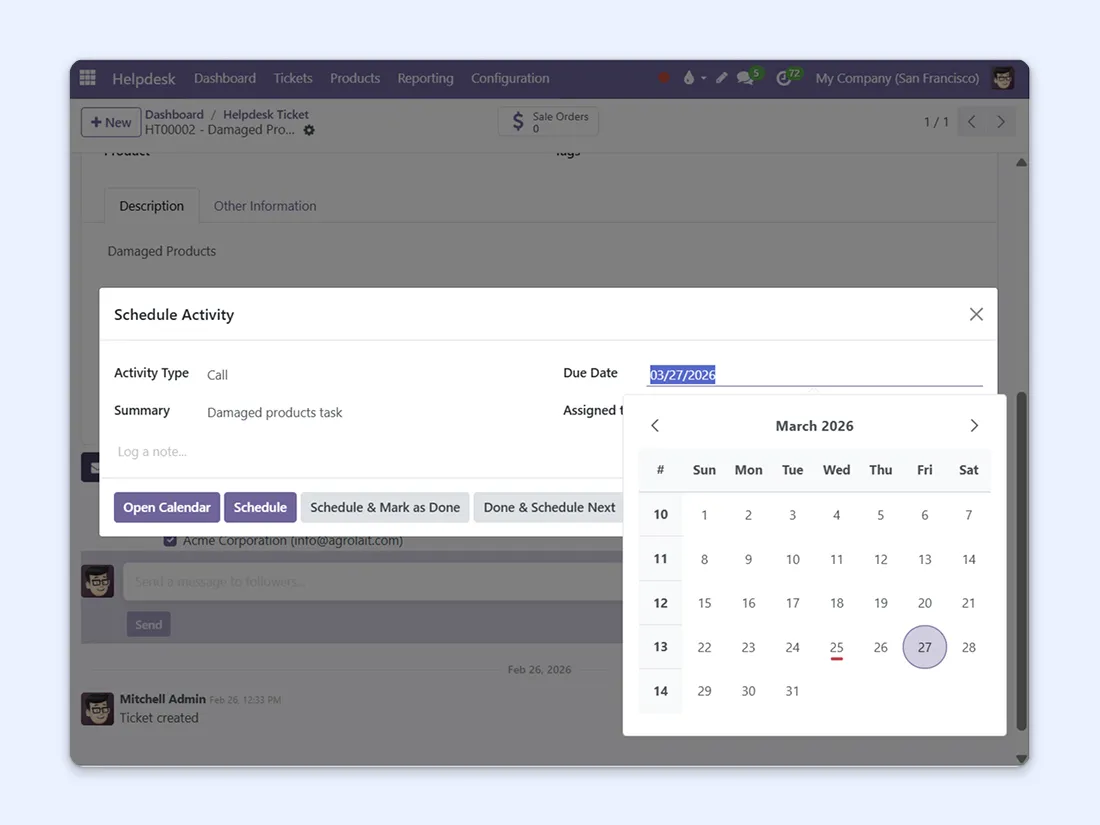
Task: Select March 25 in the calendar
Action: point(836,647)
